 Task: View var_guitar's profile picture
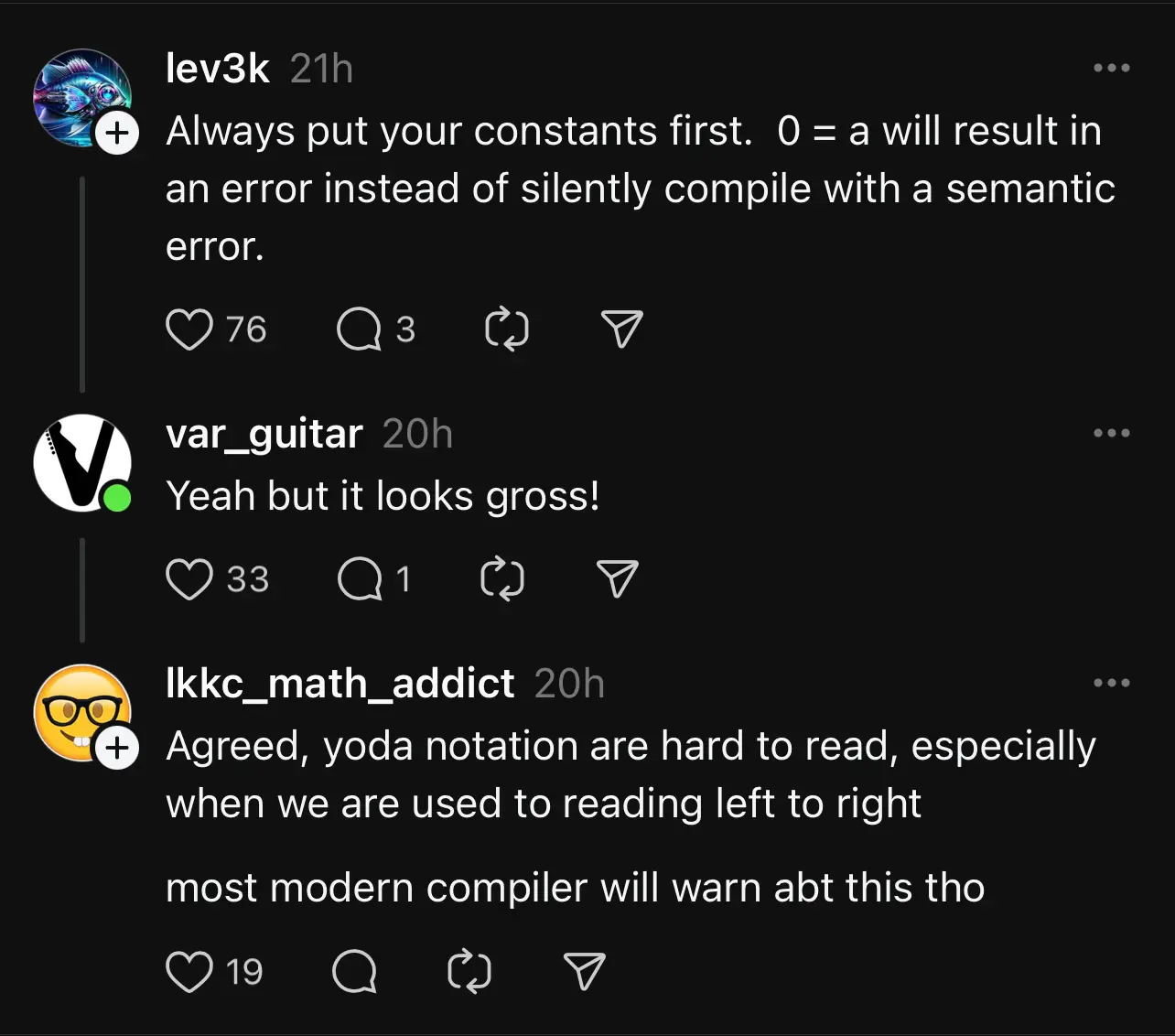[82, 463]
